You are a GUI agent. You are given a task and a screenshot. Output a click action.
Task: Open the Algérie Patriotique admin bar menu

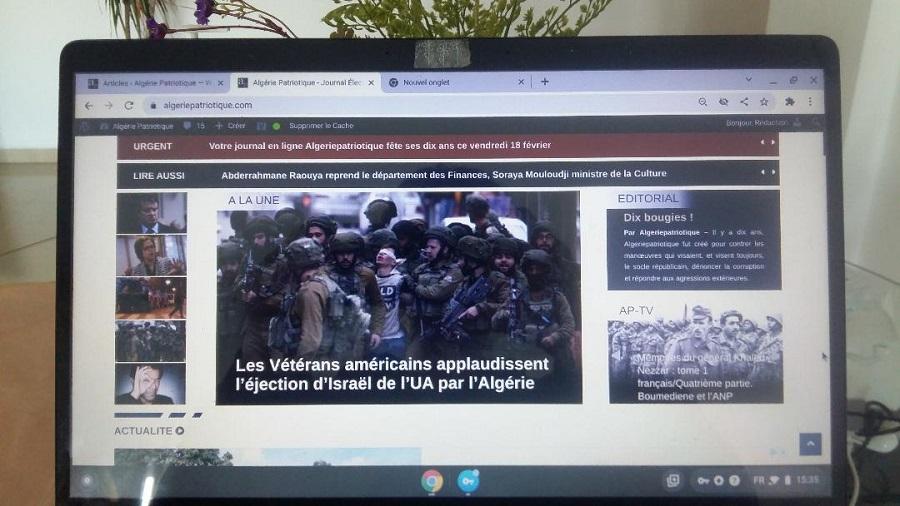coord(137,126)
